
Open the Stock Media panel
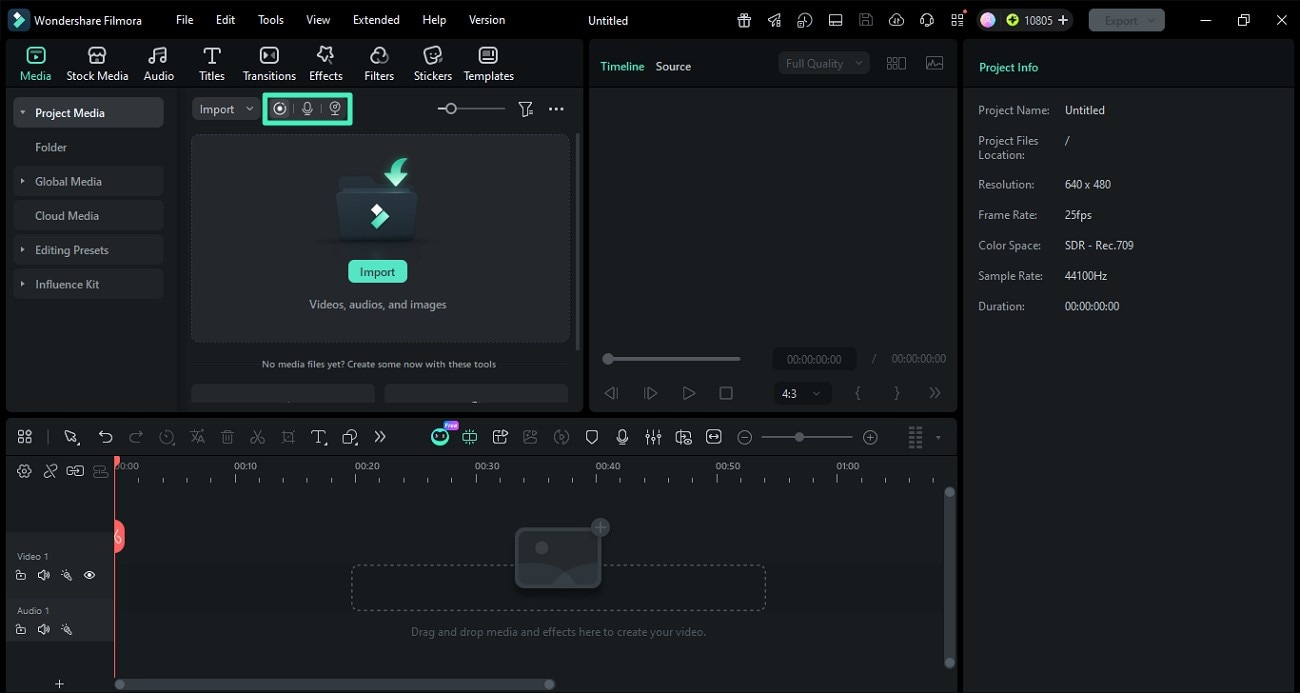point(97,64)
